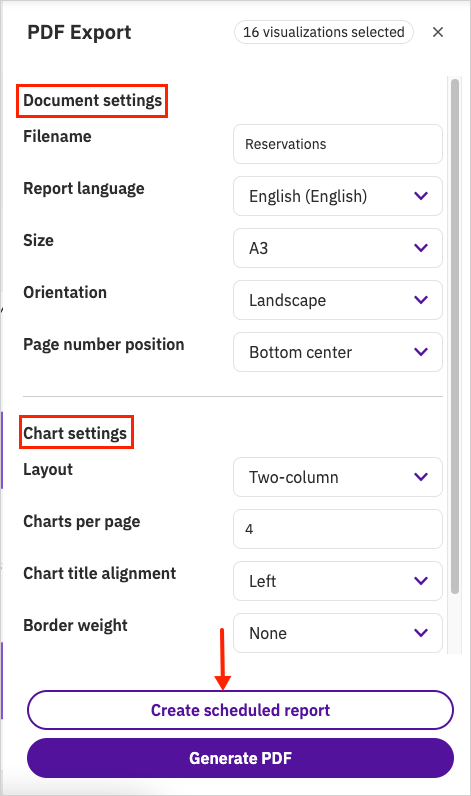471x796 pixels.
Task: Click the Size field chevron icon
Action: coord(421,248)
